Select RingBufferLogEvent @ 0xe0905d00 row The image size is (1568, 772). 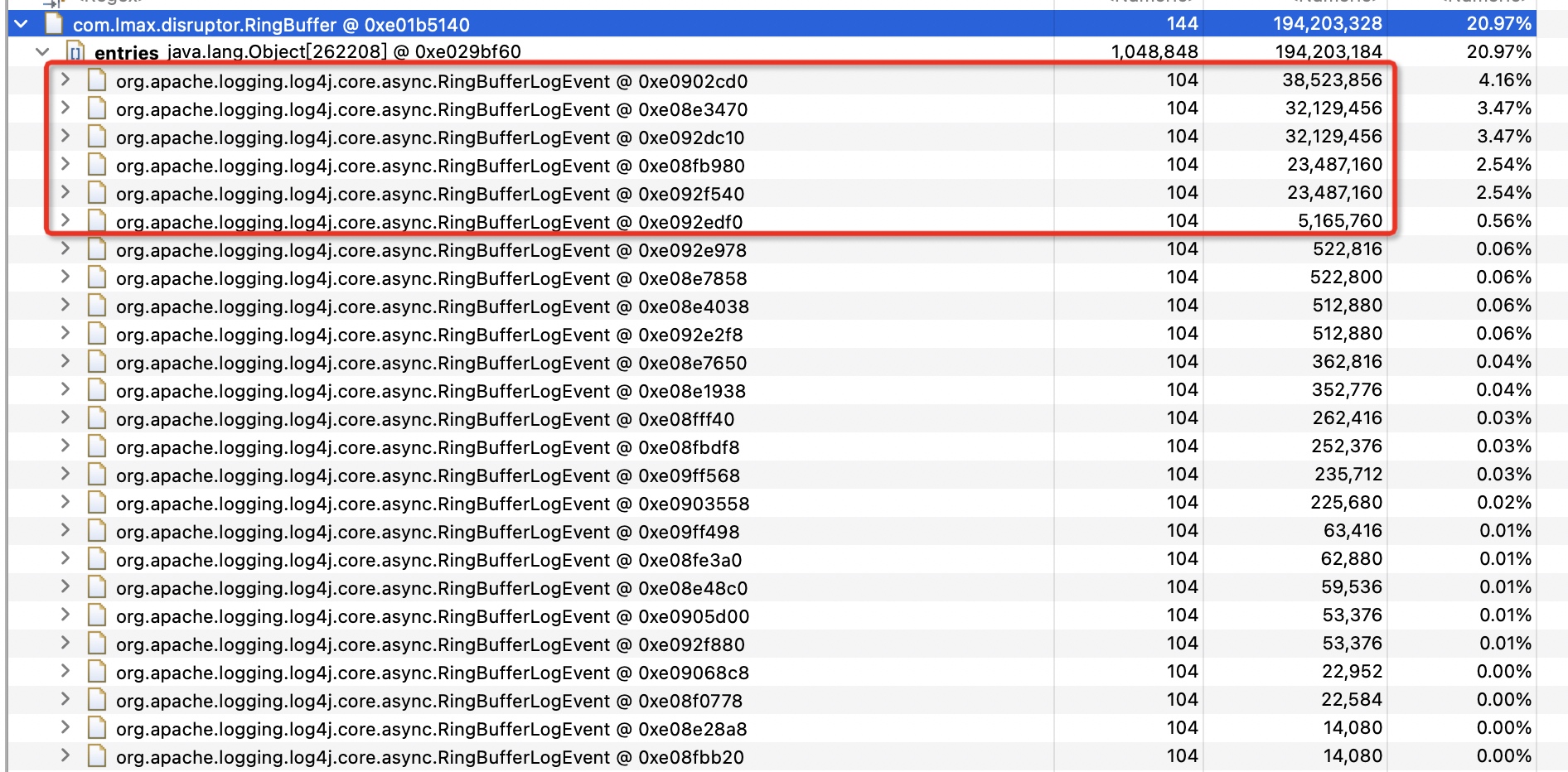(x=432, y=616)
